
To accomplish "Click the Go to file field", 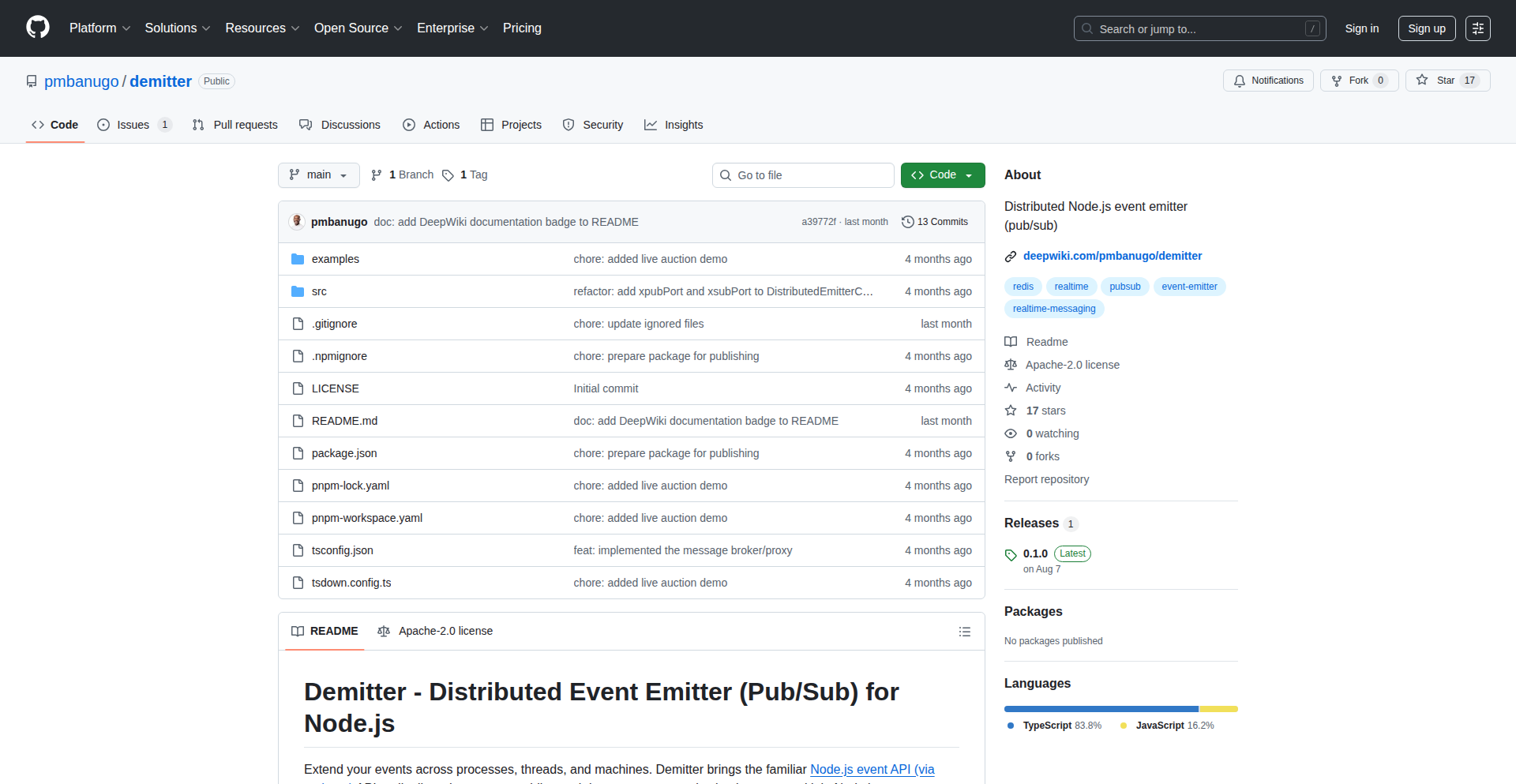I will pyautogui.click(x=803, y=174).
